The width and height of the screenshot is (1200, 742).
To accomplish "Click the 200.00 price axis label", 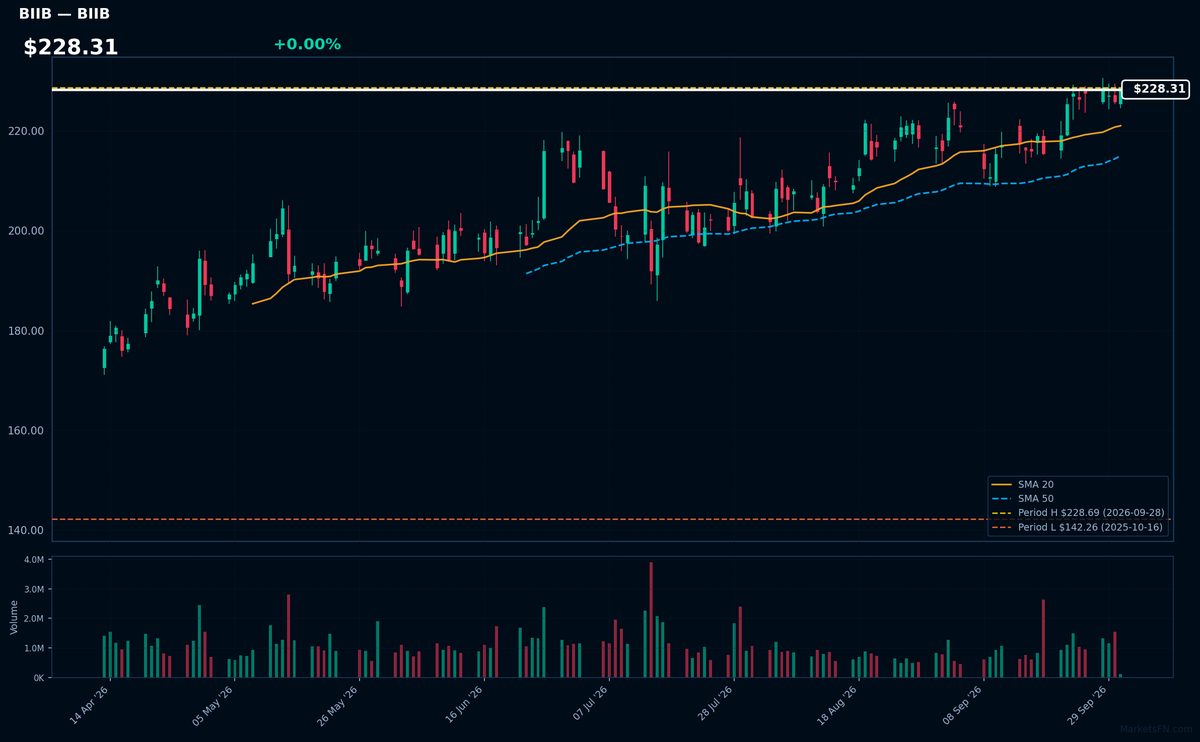I will coord(28,231).
